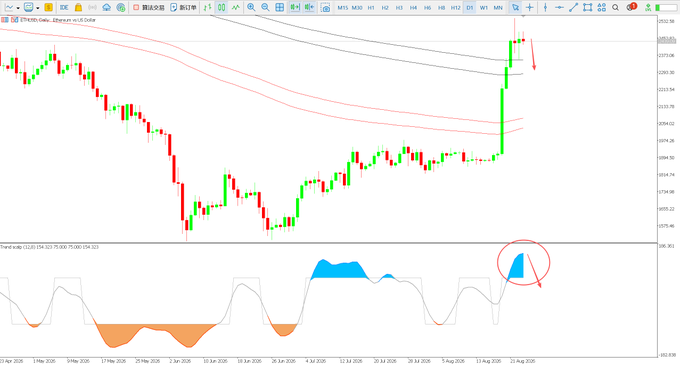Open the graphical objects shapes icon
680x365 pixels.
point(602,7)
